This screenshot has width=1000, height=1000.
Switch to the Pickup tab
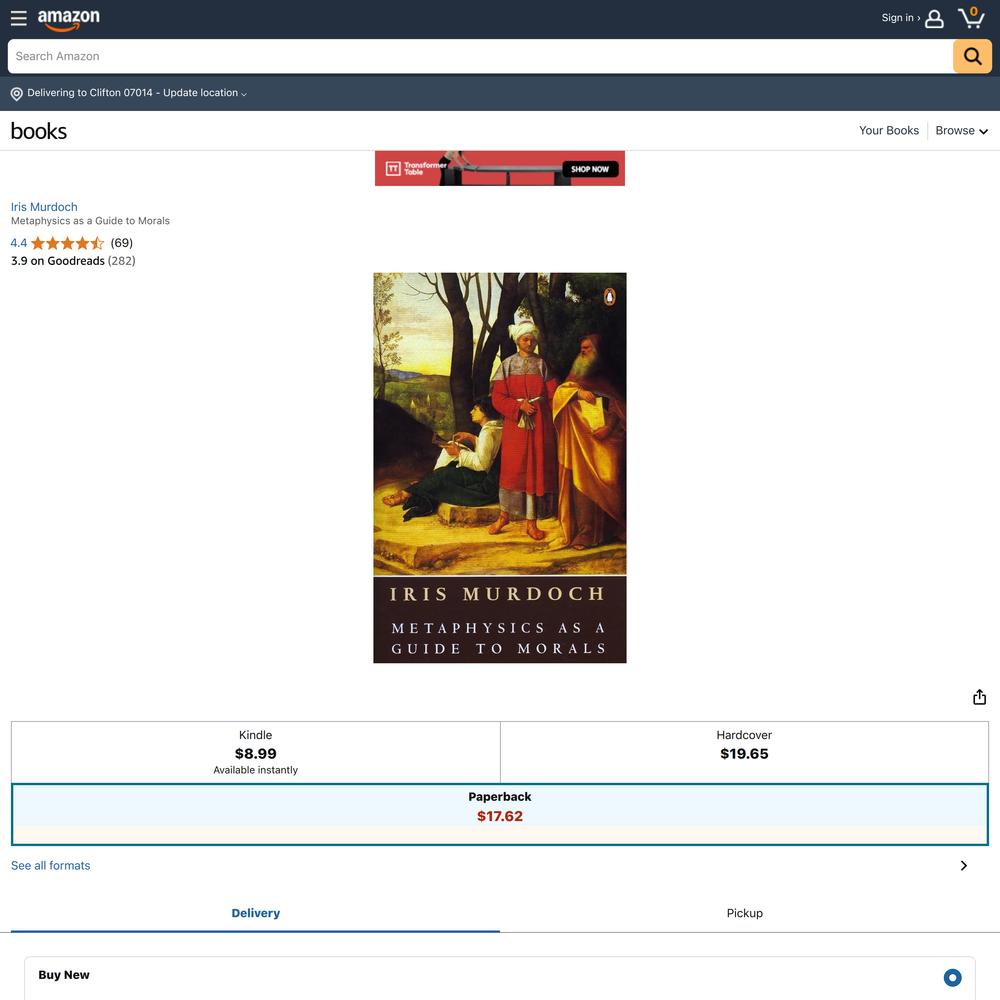coord(744,913)
